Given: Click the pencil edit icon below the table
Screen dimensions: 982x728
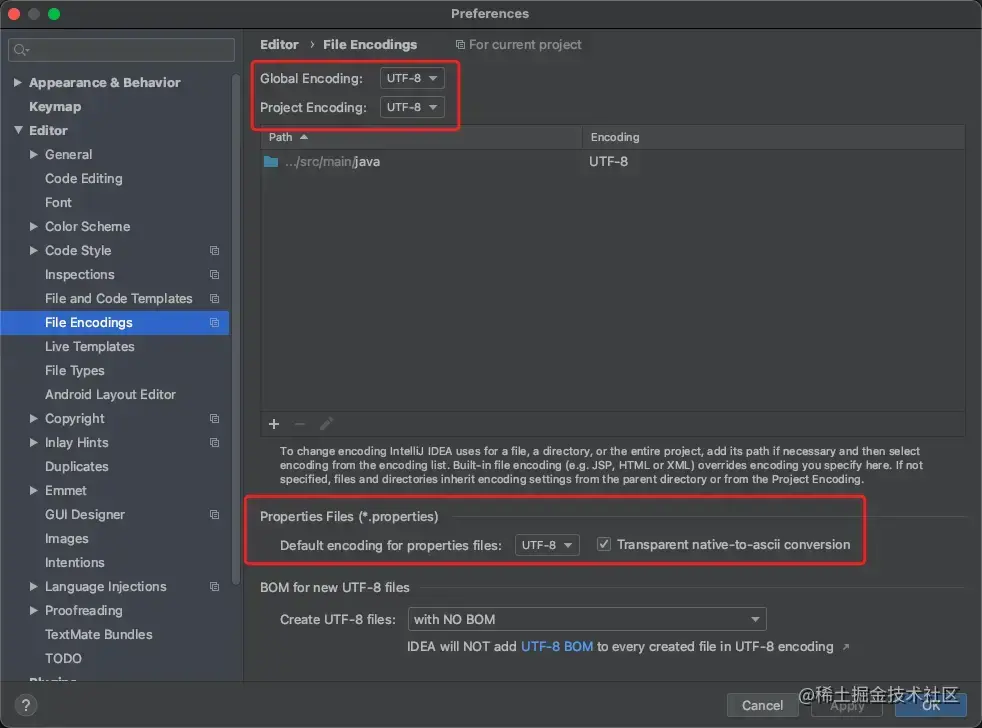Looking at the screenshot, I should (x=326, y=424).
